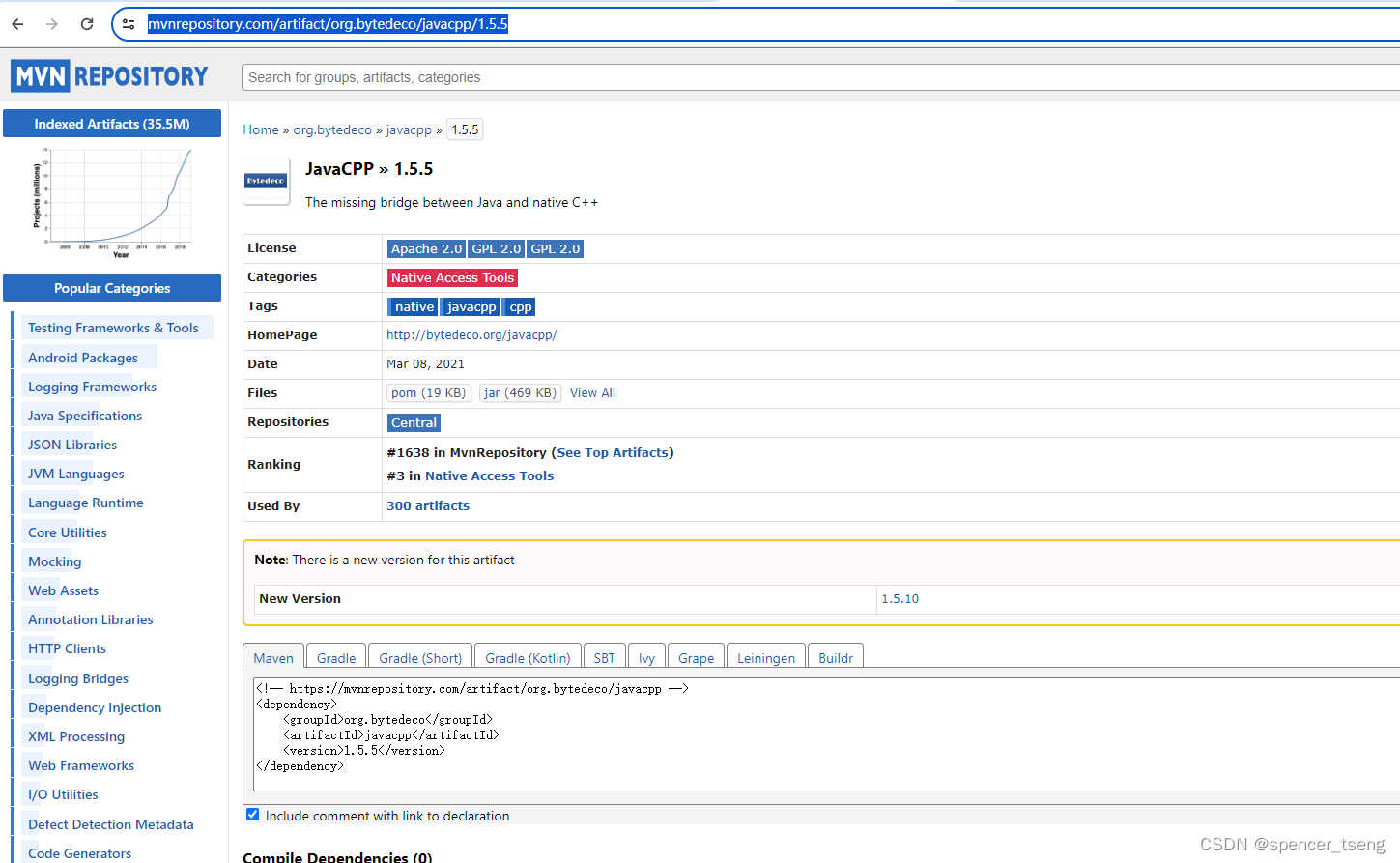Viewport: 1400px width, 863px height.
Task: Open new version 1.5.10
Action: (x=900, y=598)
